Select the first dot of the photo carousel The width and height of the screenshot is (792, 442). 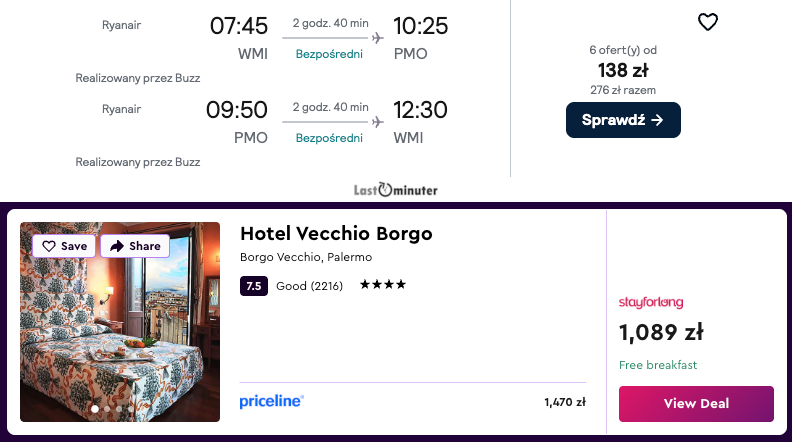[x=95, y=409]
